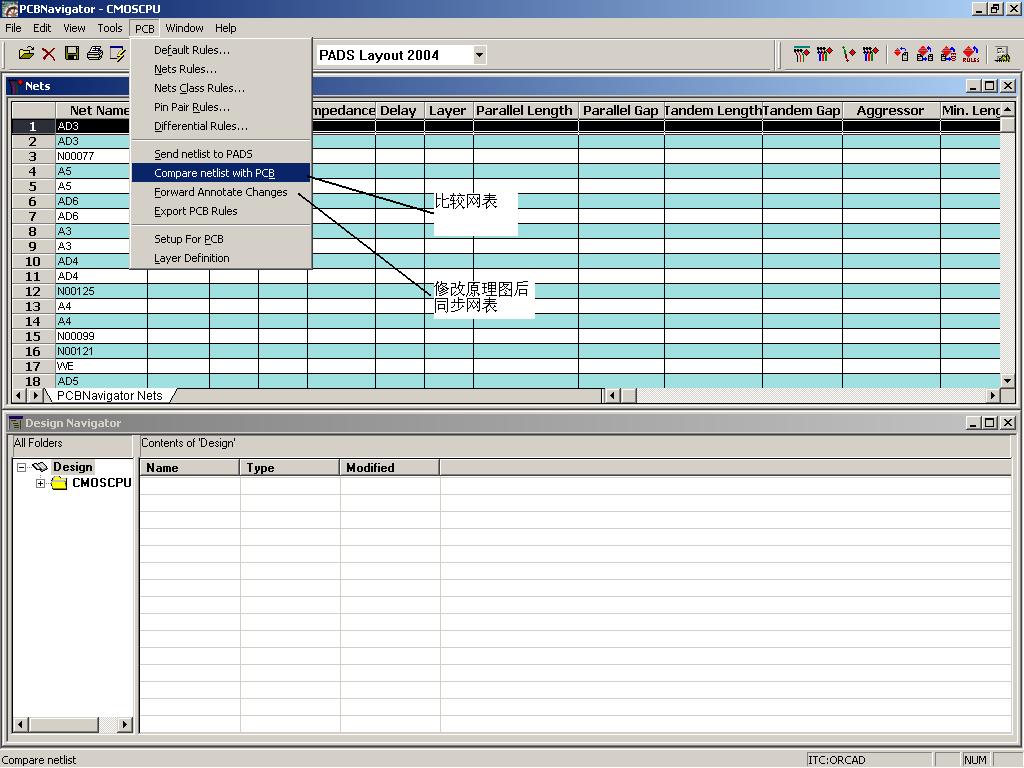Click right arrow of Nets horizontal scrollbar
Viewport: 1024px width, 768px height.
[993, 395]
